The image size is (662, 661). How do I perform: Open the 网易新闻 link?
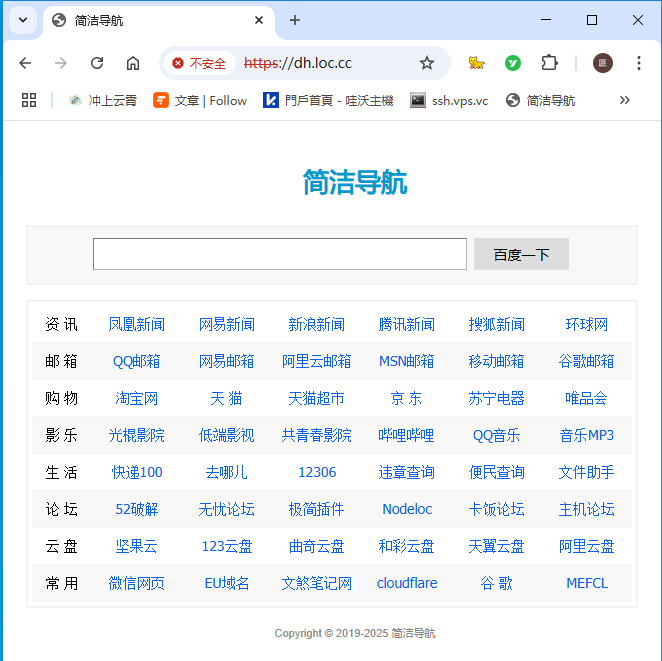click(227, 325)
